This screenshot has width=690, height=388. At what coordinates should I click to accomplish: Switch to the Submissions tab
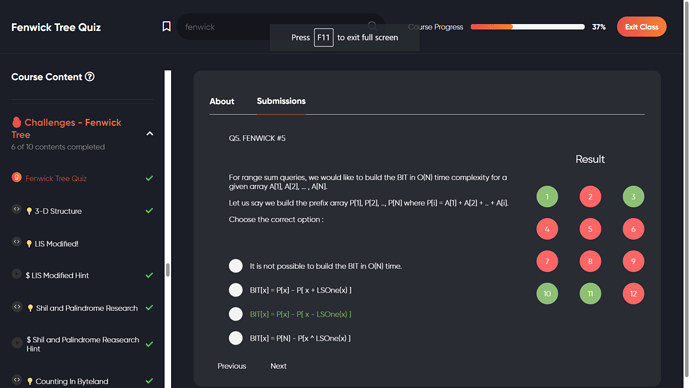click(281, 101)
